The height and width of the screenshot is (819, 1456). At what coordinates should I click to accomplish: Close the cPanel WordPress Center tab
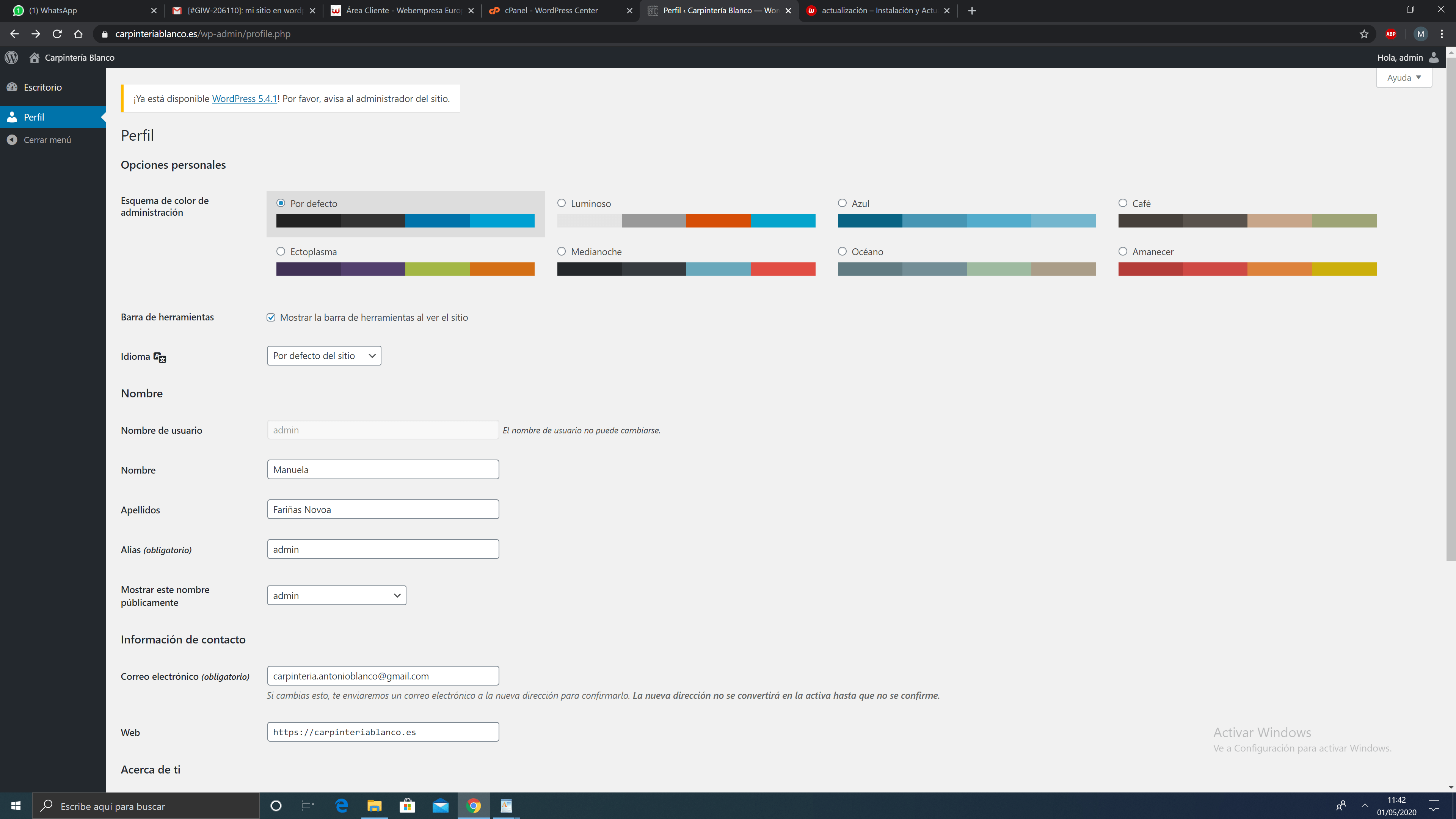coord(630,11)
